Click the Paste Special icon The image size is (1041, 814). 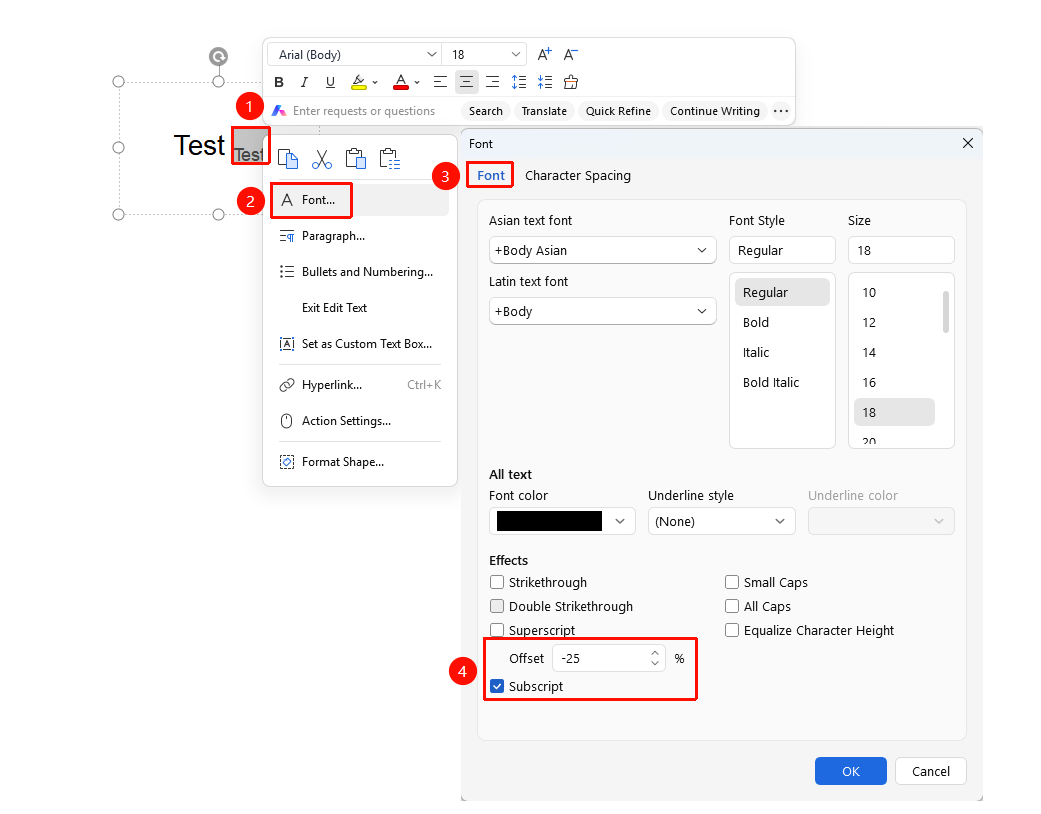pyautogui.click(x=390, y=159)
